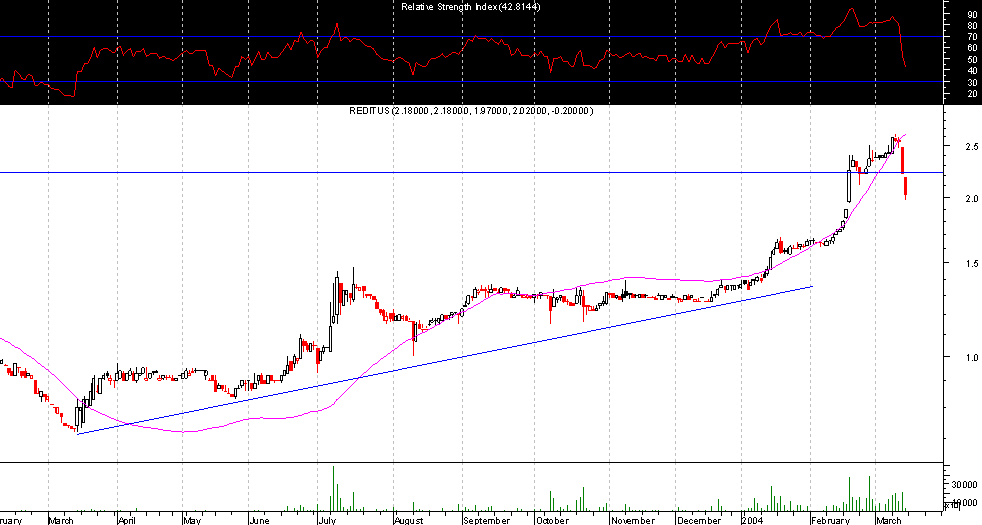
Task: Select the 90 label on RSI scale
Action: 972,14
